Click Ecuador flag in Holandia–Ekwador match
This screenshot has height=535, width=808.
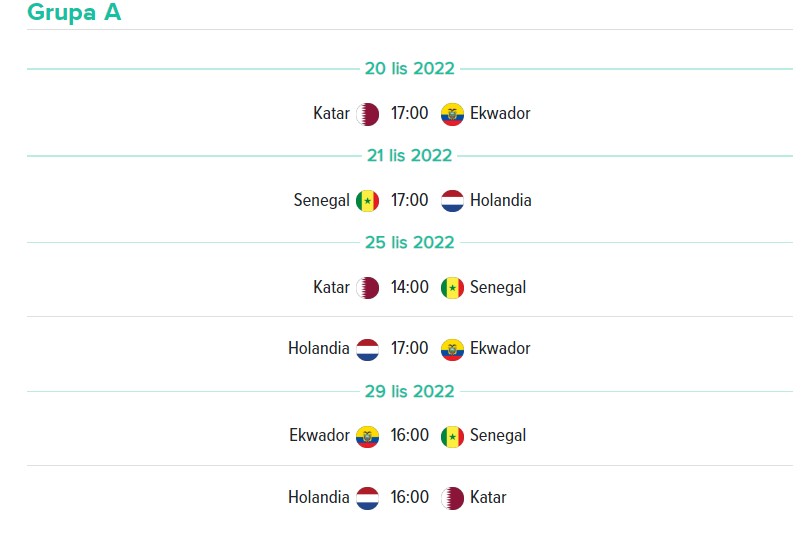point(452,349)
